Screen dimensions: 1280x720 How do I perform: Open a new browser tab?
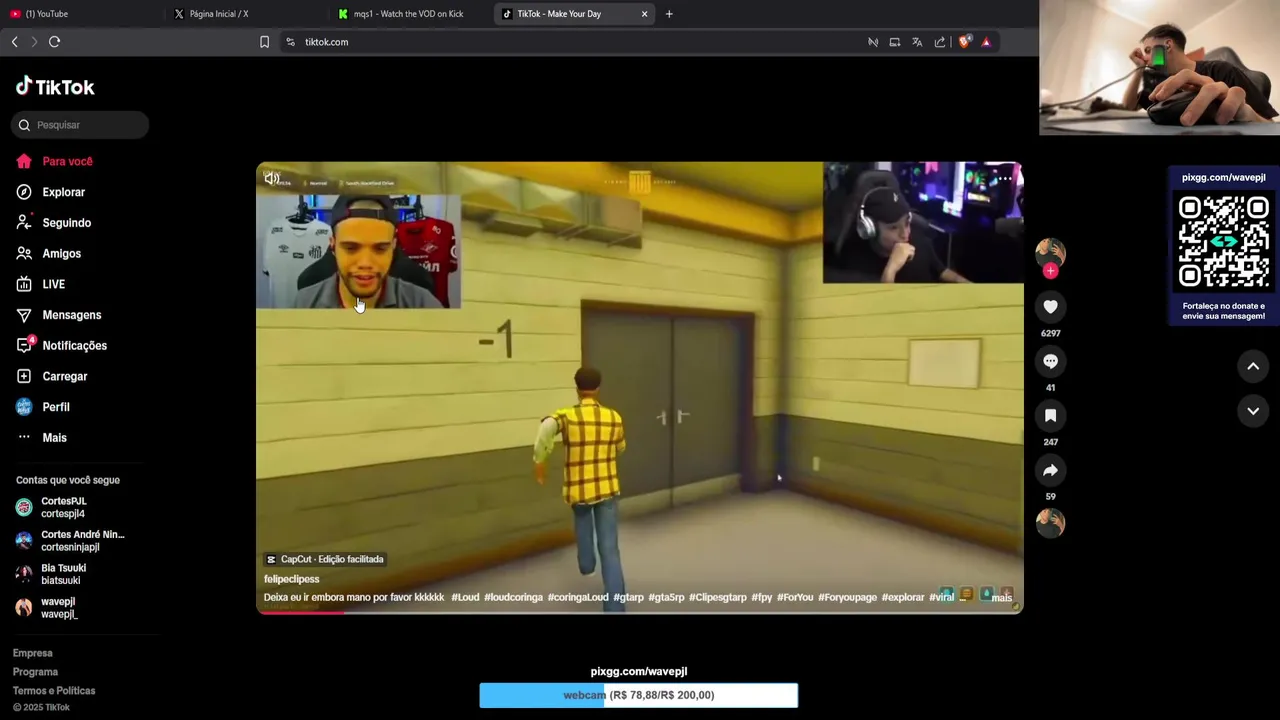point(669,14)
